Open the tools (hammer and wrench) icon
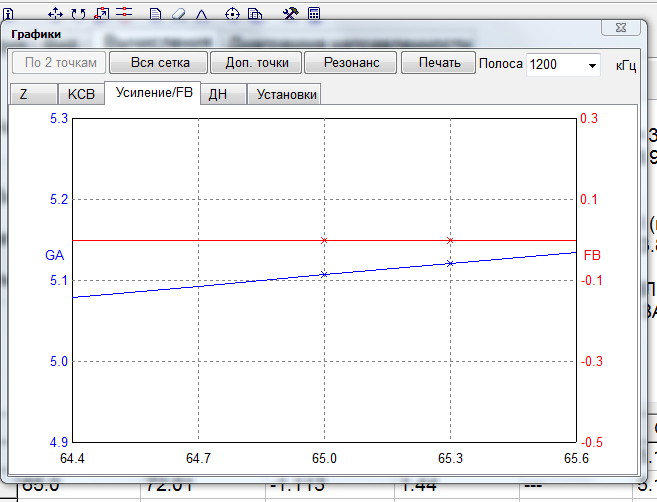Image resolution: width=657 pixels, height=502 pixels. click(290, 13)
